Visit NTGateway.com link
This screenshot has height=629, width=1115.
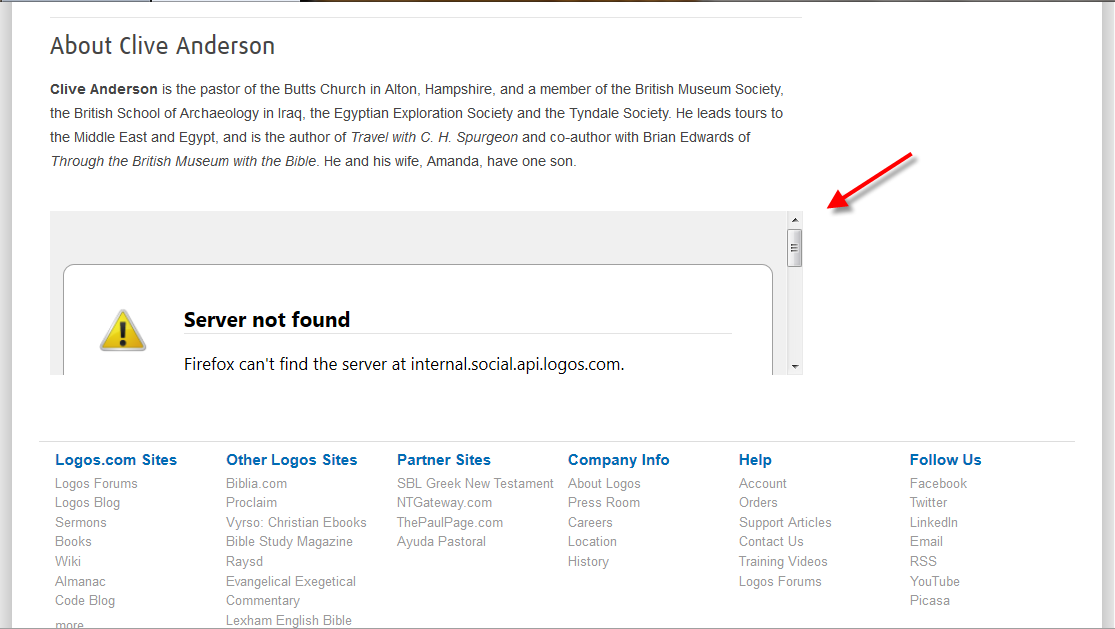pos(444,502)
